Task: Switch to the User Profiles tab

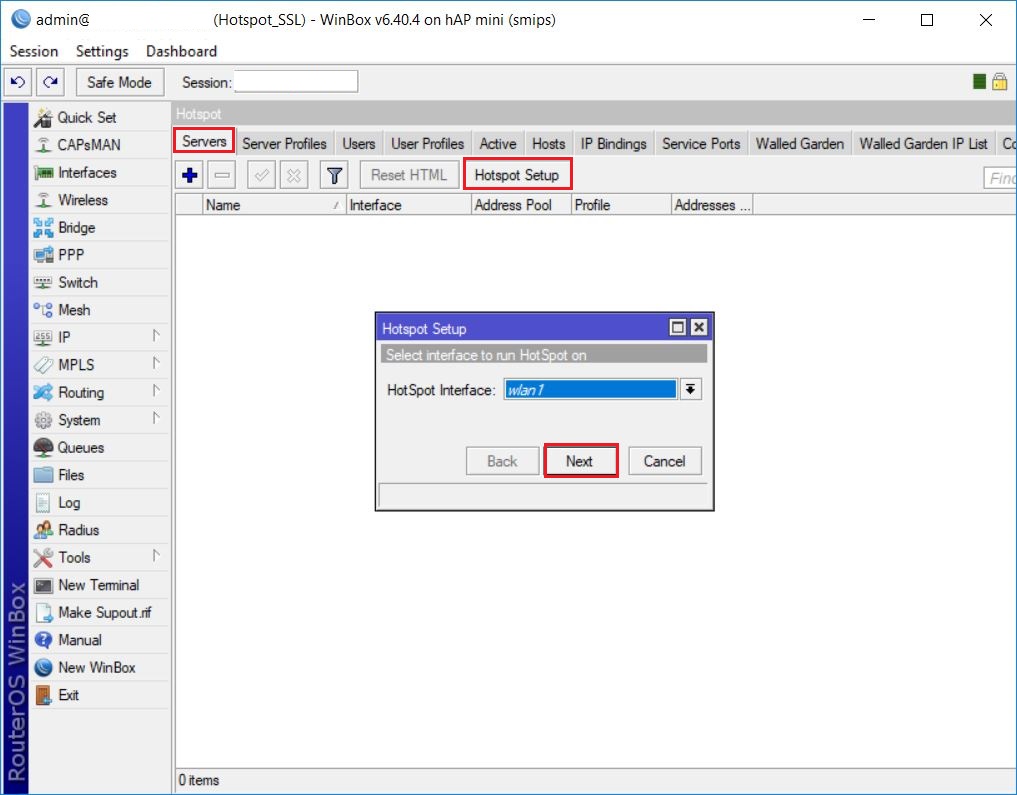Action: click(x=427, y=144)
